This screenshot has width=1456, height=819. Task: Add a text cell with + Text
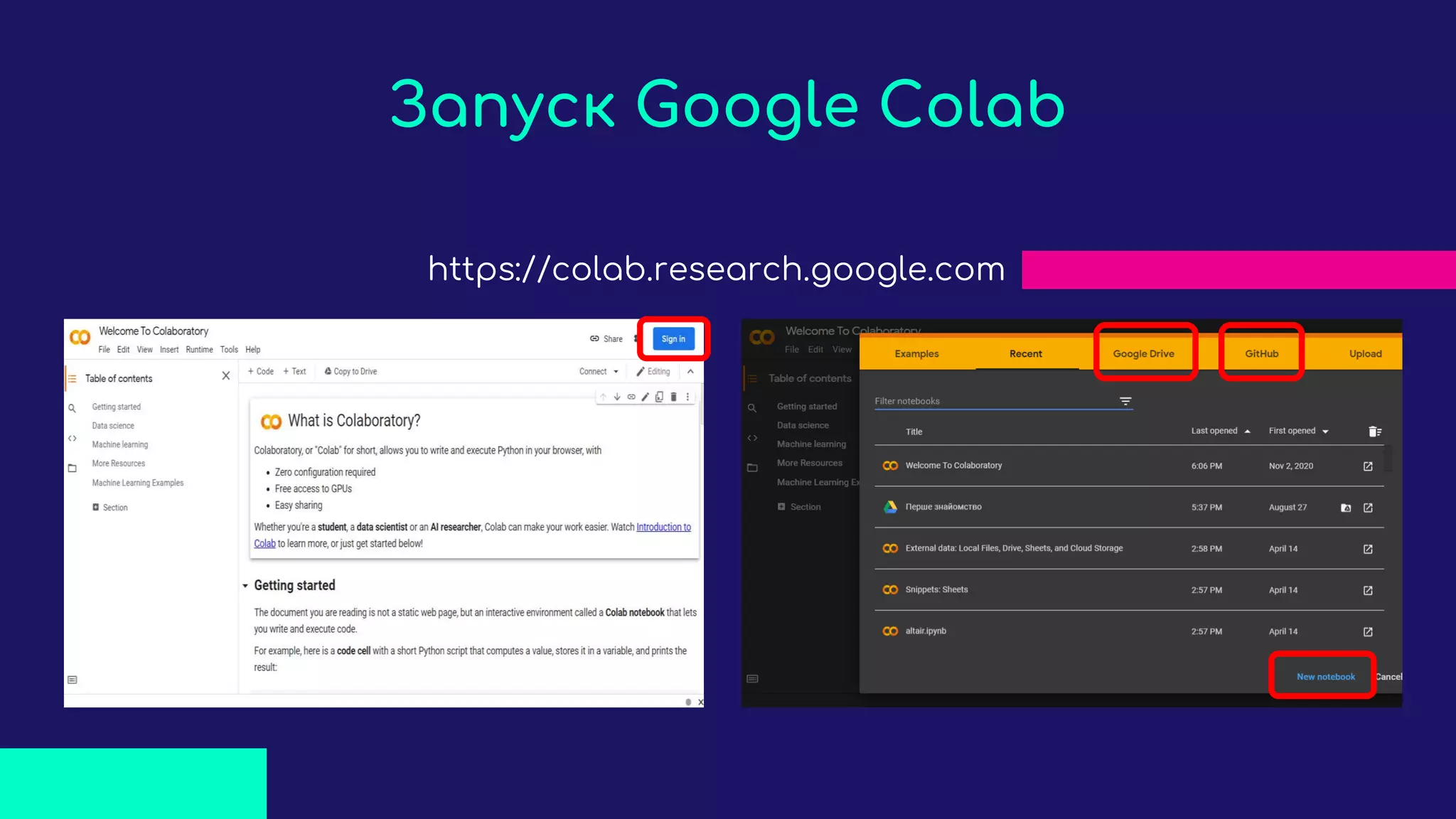click(294, 372)
